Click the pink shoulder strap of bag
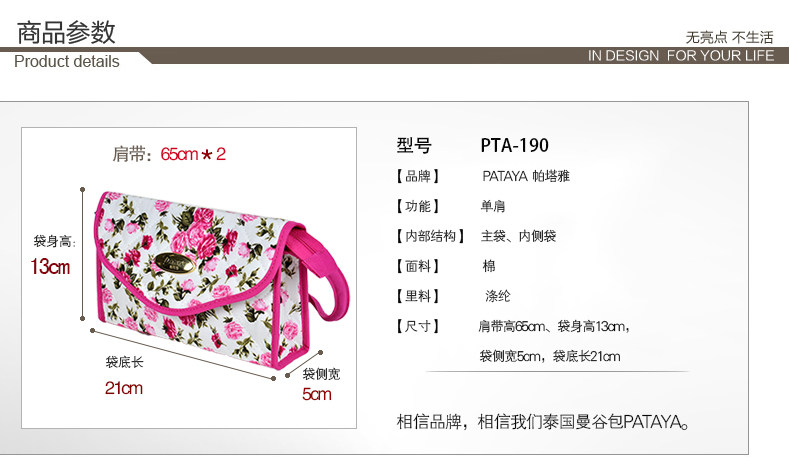The image size is (790, 474). click(320, 273)
